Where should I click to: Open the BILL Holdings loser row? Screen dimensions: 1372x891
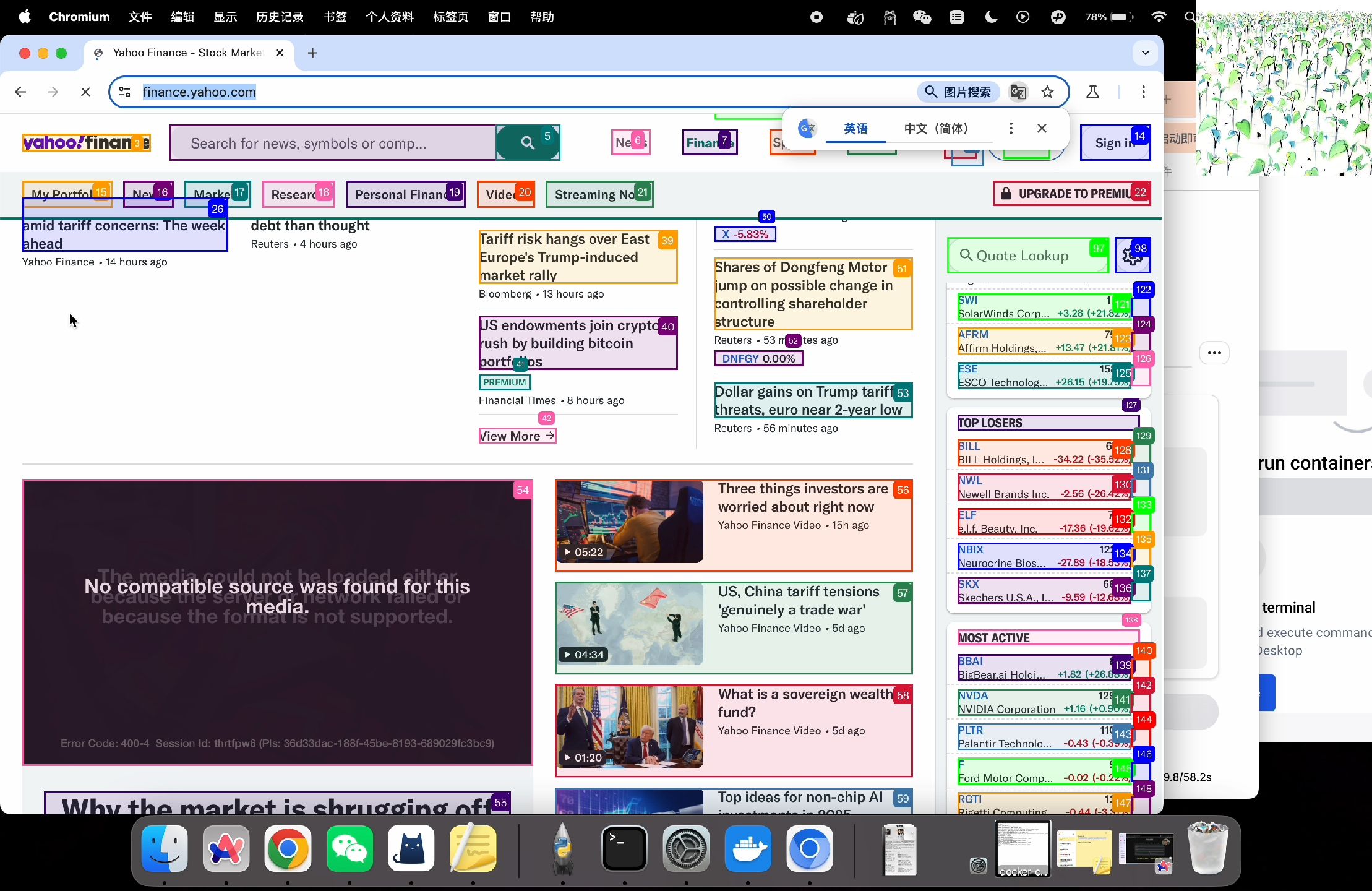(1044, 452)
